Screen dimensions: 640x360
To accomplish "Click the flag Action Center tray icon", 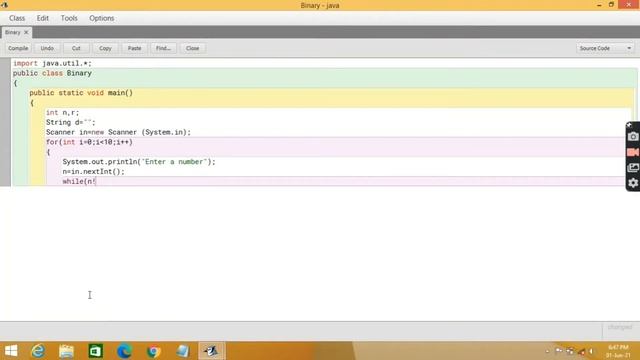I will coord(559,351).
